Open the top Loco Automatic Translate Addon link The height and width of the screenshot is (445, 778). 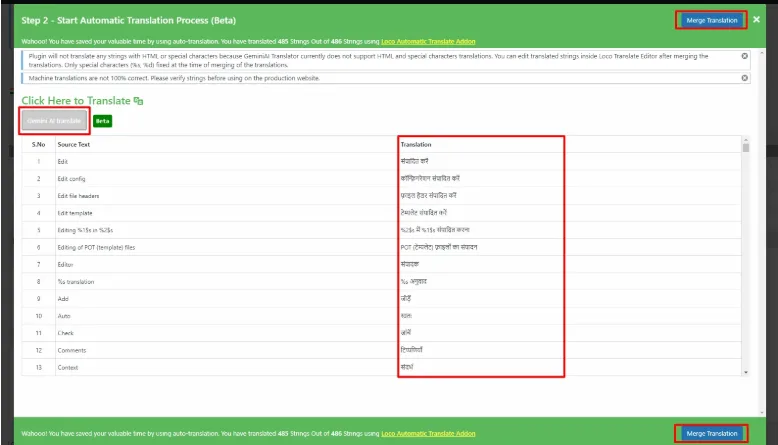click(428, 41)
